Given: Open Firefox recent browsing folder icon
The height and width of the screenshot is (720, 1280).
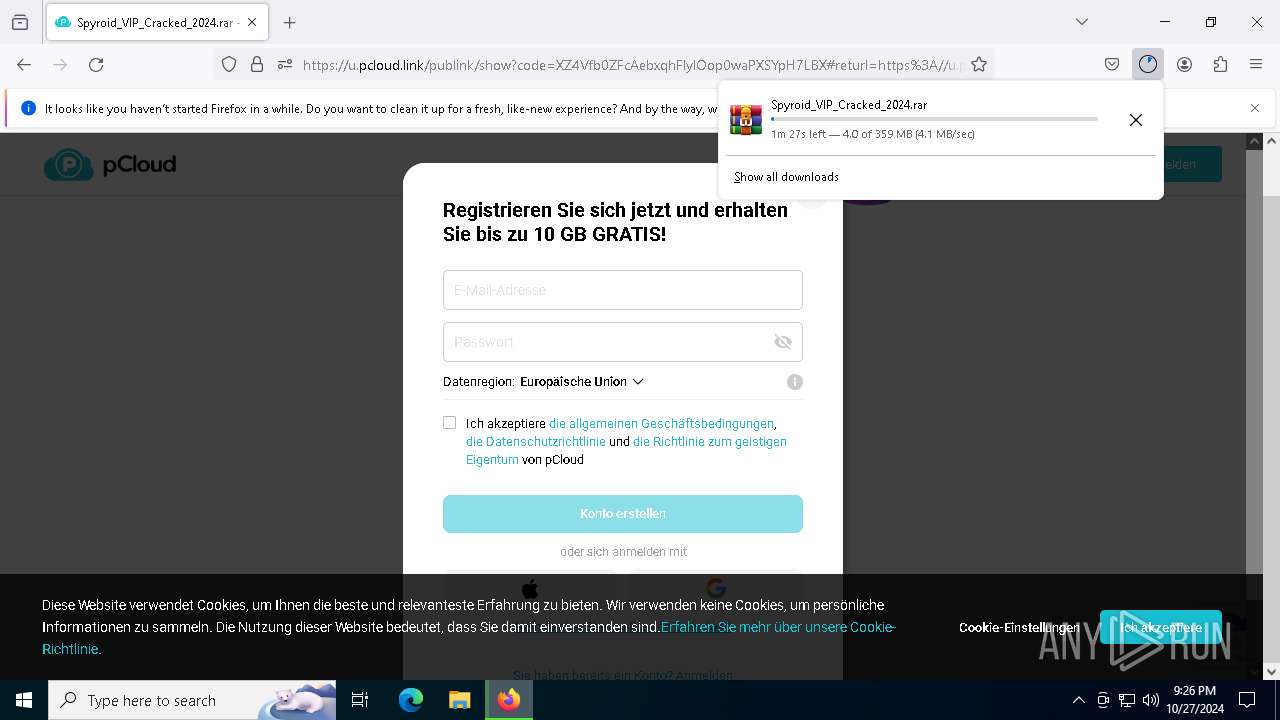Looking at the screenshot, I should coord(20,22).
